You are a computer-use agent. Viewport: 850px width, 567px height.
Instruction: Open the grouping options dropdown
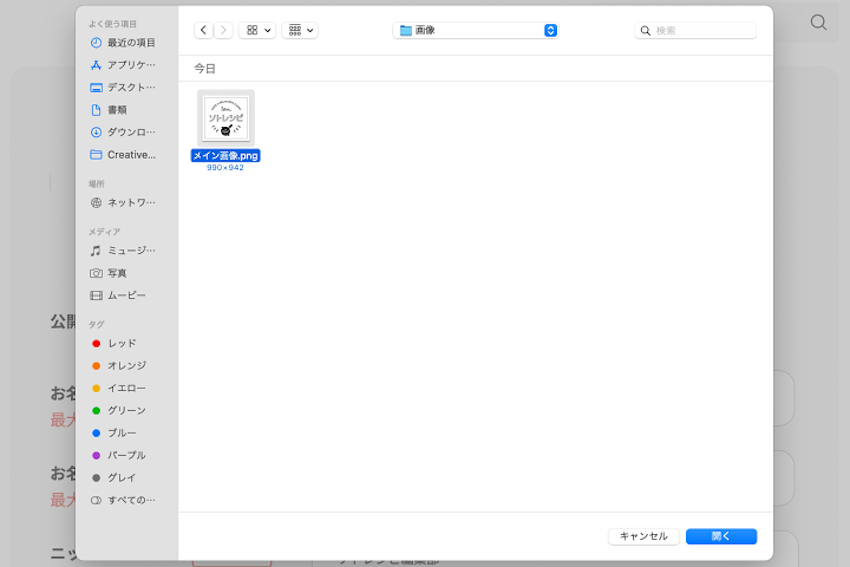click(300, 30)
